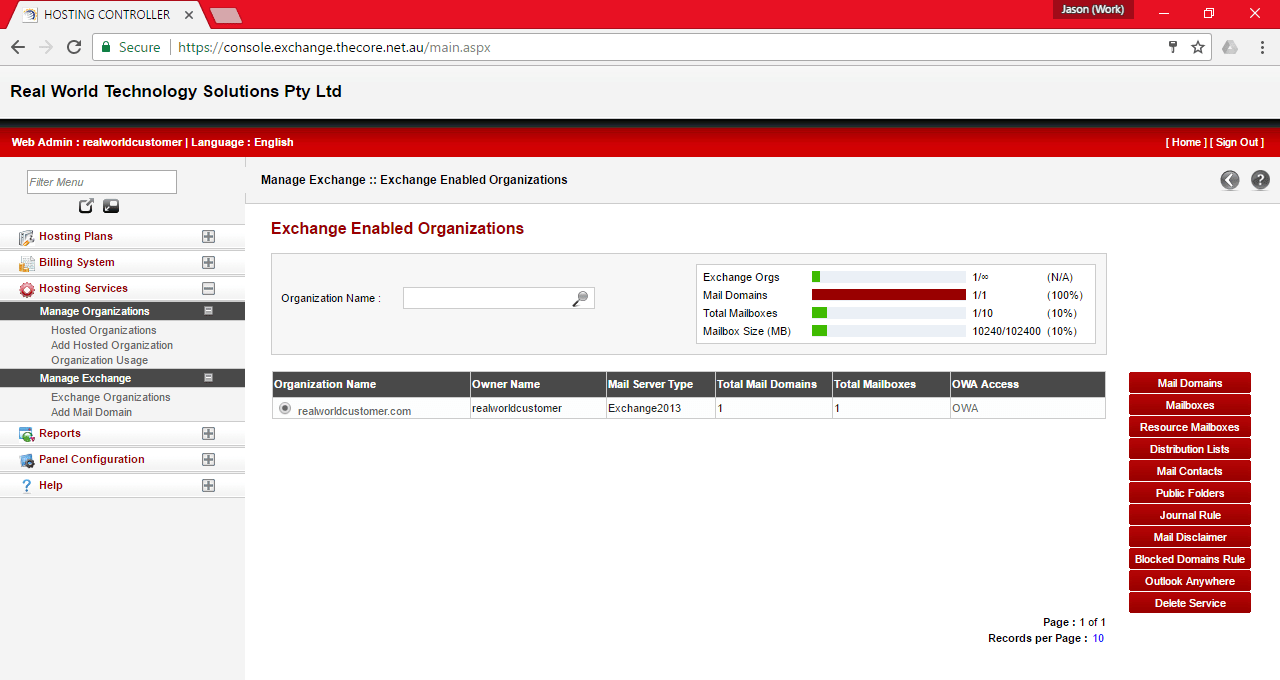Select the realworldcustomer.com radio button

pos(284,407)
